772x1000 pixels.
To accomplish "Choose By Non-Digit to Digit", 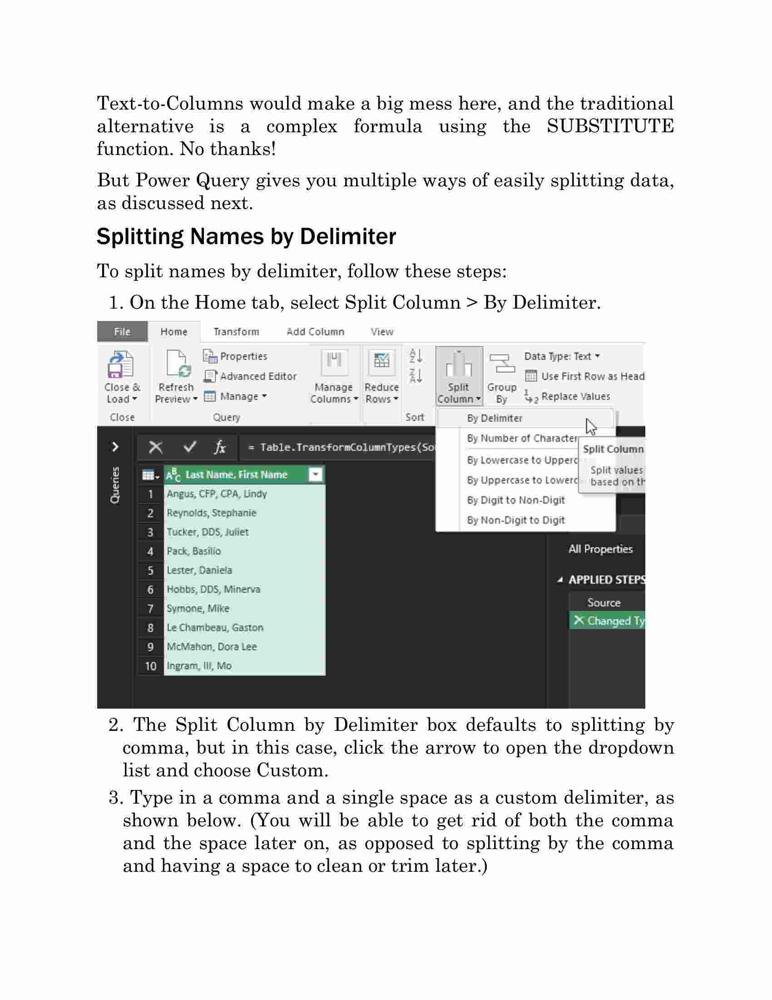I will coord(526,520).
